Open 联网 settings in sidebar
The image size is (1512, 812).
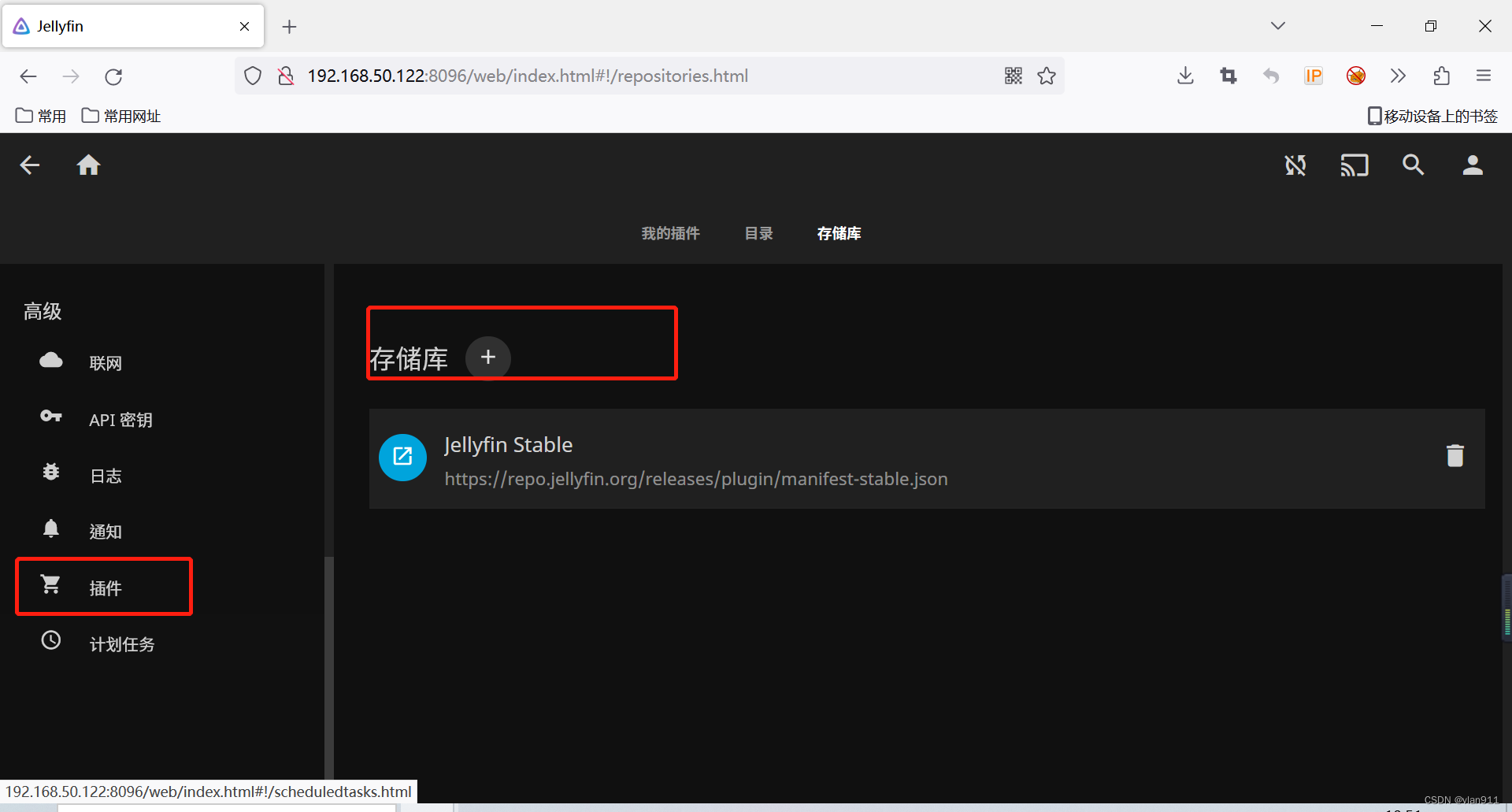point(162,362)
